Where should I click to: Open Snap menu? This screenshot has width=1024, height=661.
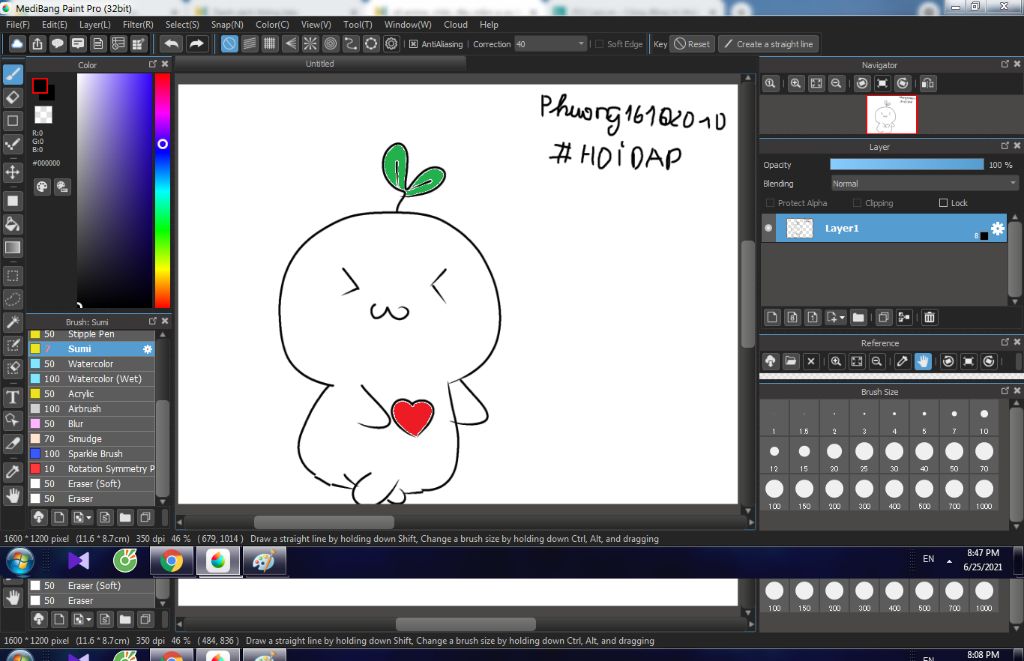tap(227, 25)
